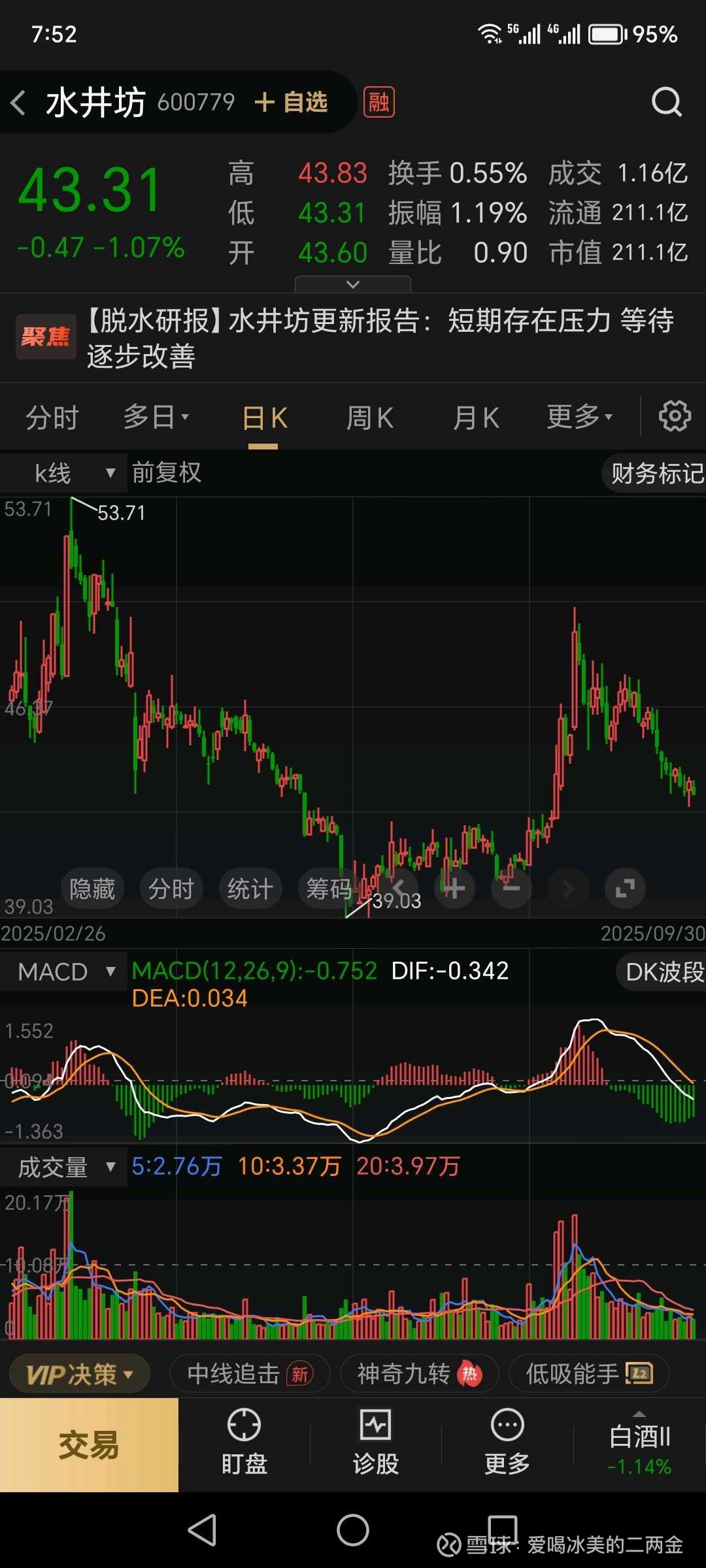Zoom out chart with minus button
Viewport: 706px width, 1568px height.
(x=511, y=888)
